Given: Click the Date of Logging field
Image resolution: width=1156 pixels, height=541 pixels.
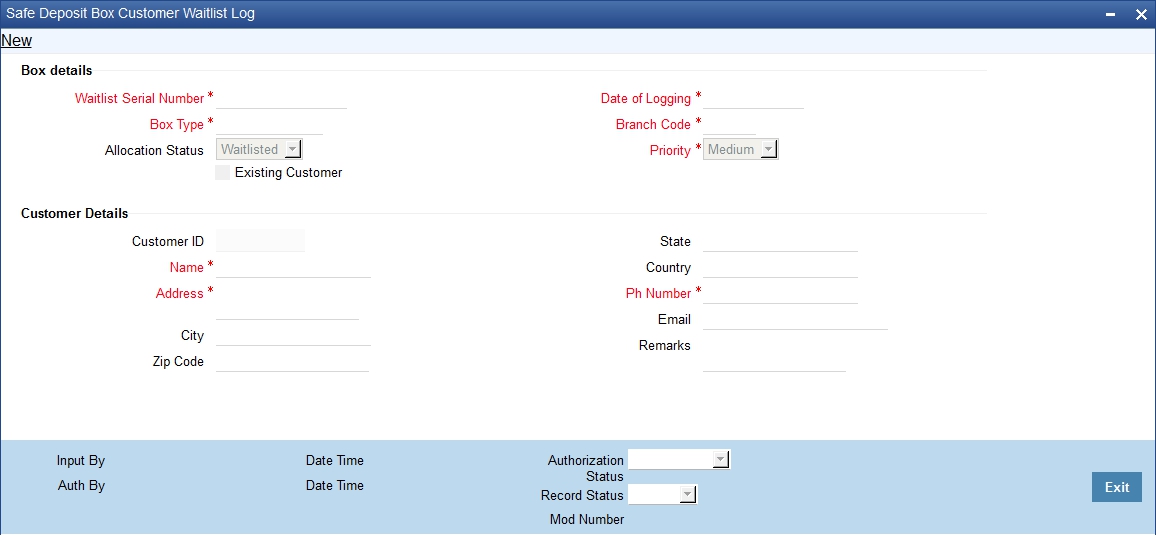Looking at the screenshot, I should (x=753, y=98).
